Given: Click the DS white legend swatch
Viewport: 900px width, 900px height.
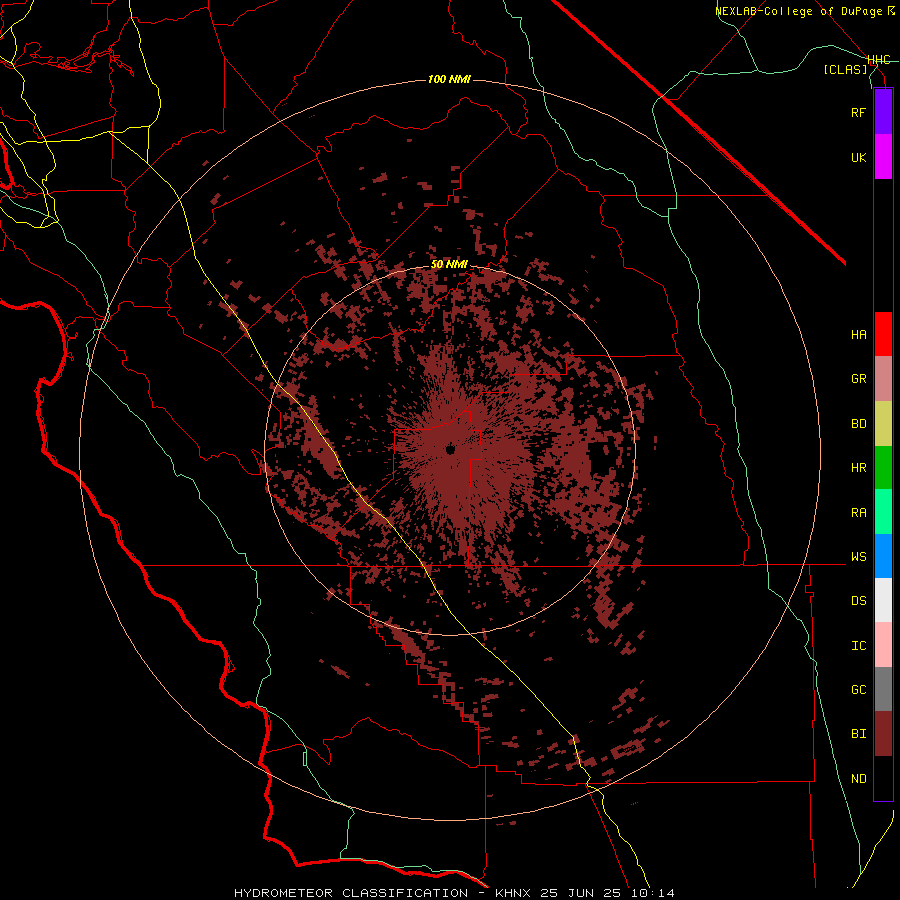Looking at the screenshot, I should point(883,600).
